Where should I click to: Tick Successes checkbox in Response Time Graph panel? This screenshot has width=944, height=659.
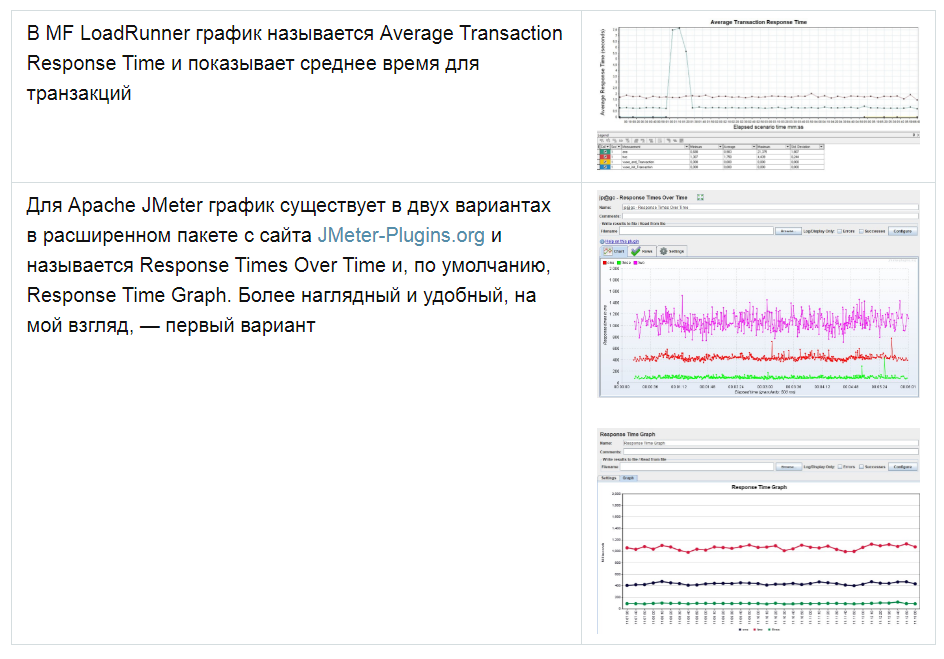point(862,466)
